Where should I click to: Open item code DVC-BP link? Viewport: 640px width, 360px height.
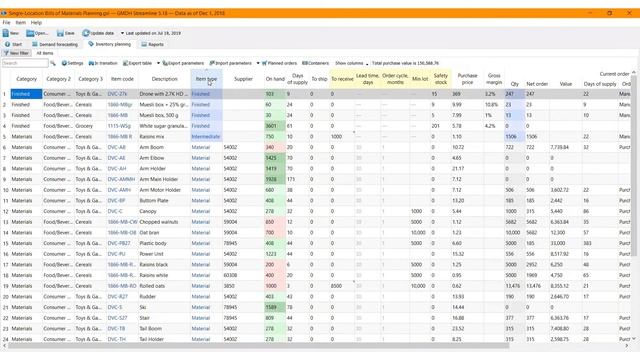click(x=116, y=201)
